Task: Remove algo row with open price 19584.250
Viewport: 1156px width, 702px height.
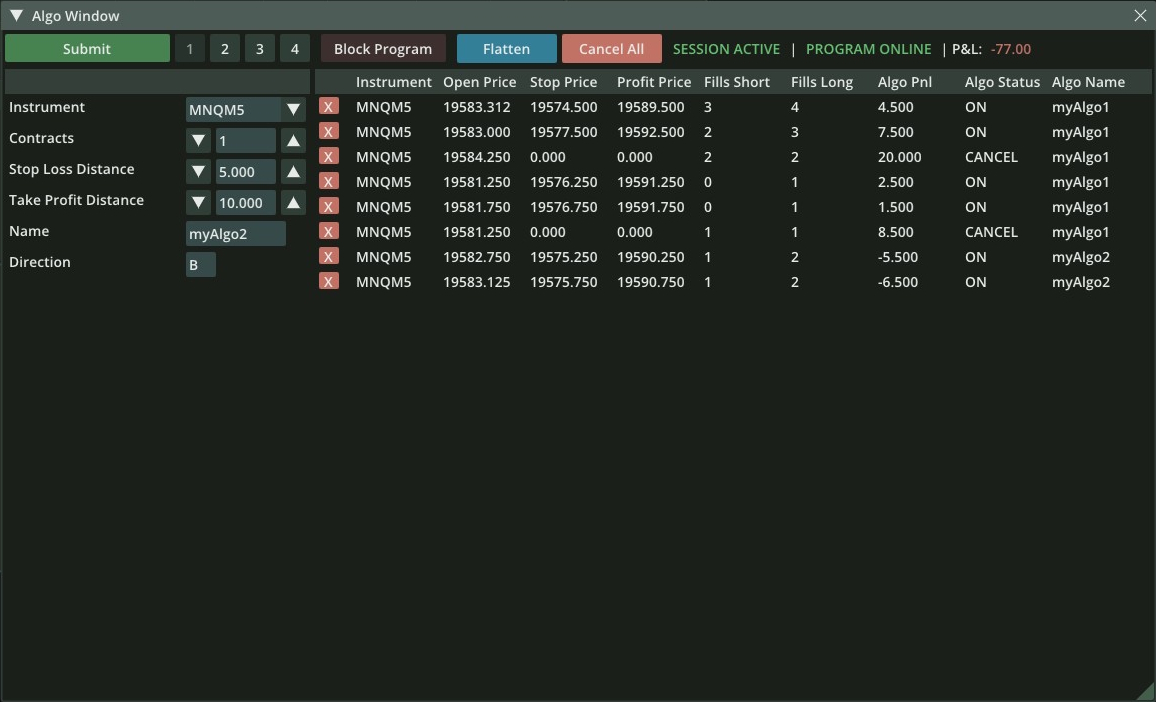Action: (329, 157)
